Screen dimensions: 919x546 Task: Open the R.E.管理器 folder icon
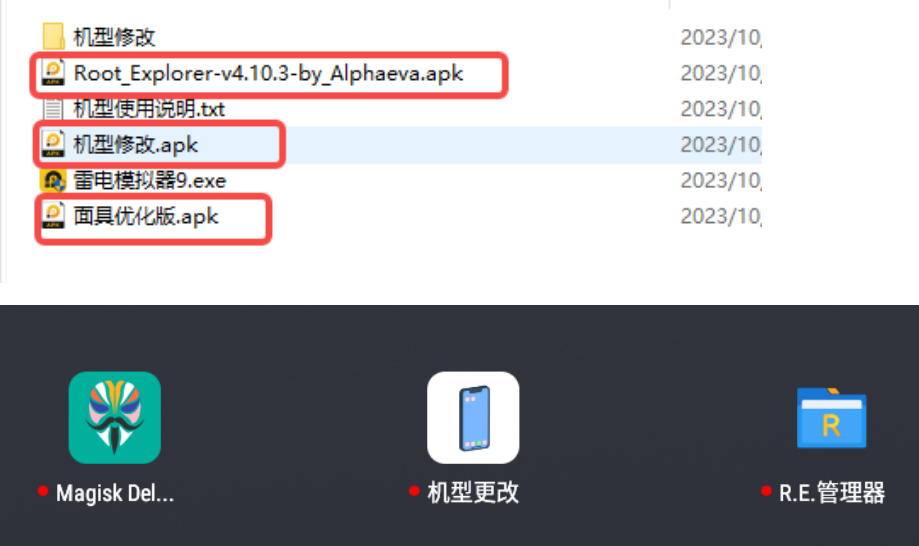pos(832,418)
